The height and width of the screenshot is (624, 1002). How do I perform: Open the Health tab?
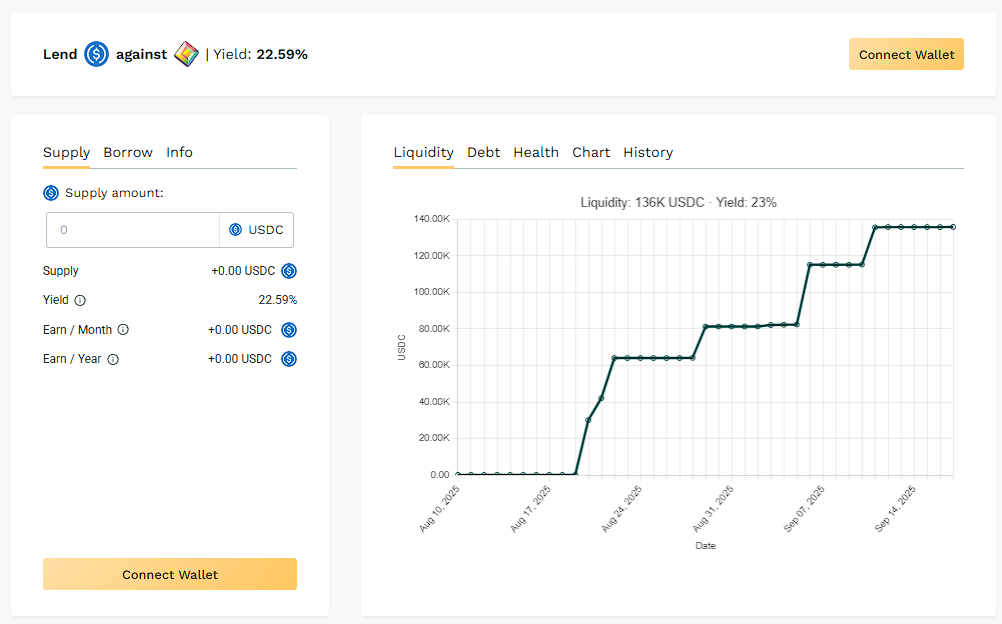click(536, 153)
